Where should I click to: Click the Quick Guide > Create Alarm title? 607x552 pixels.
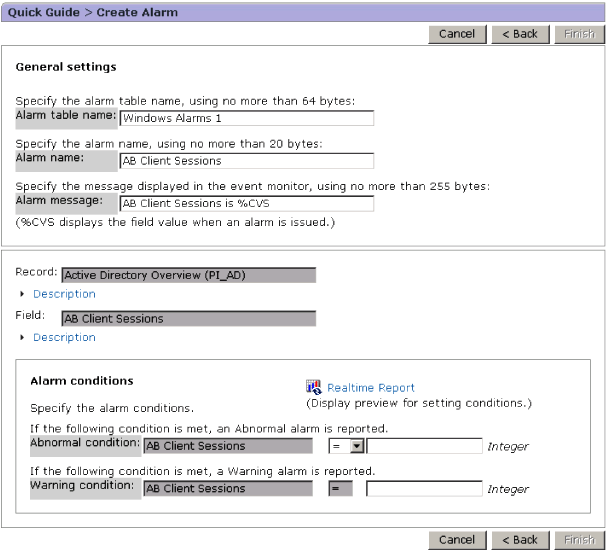pyautogui.click(x=93, y=12)
